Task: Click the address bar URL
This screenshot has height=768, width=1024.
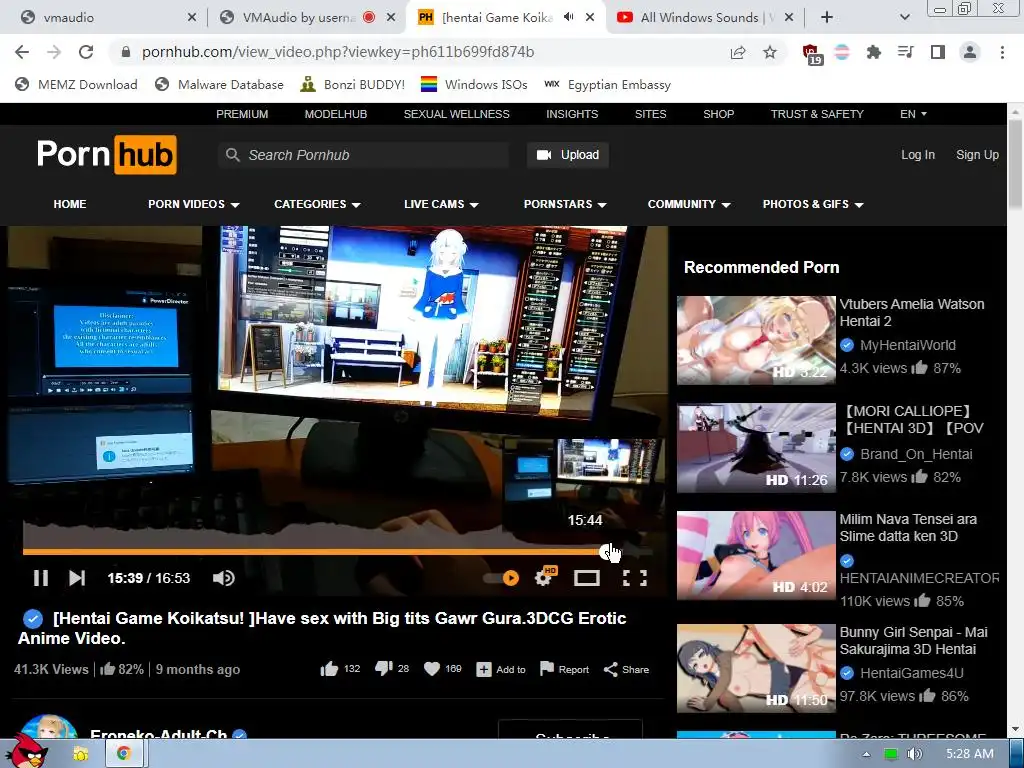Action: tap(338, 52)
